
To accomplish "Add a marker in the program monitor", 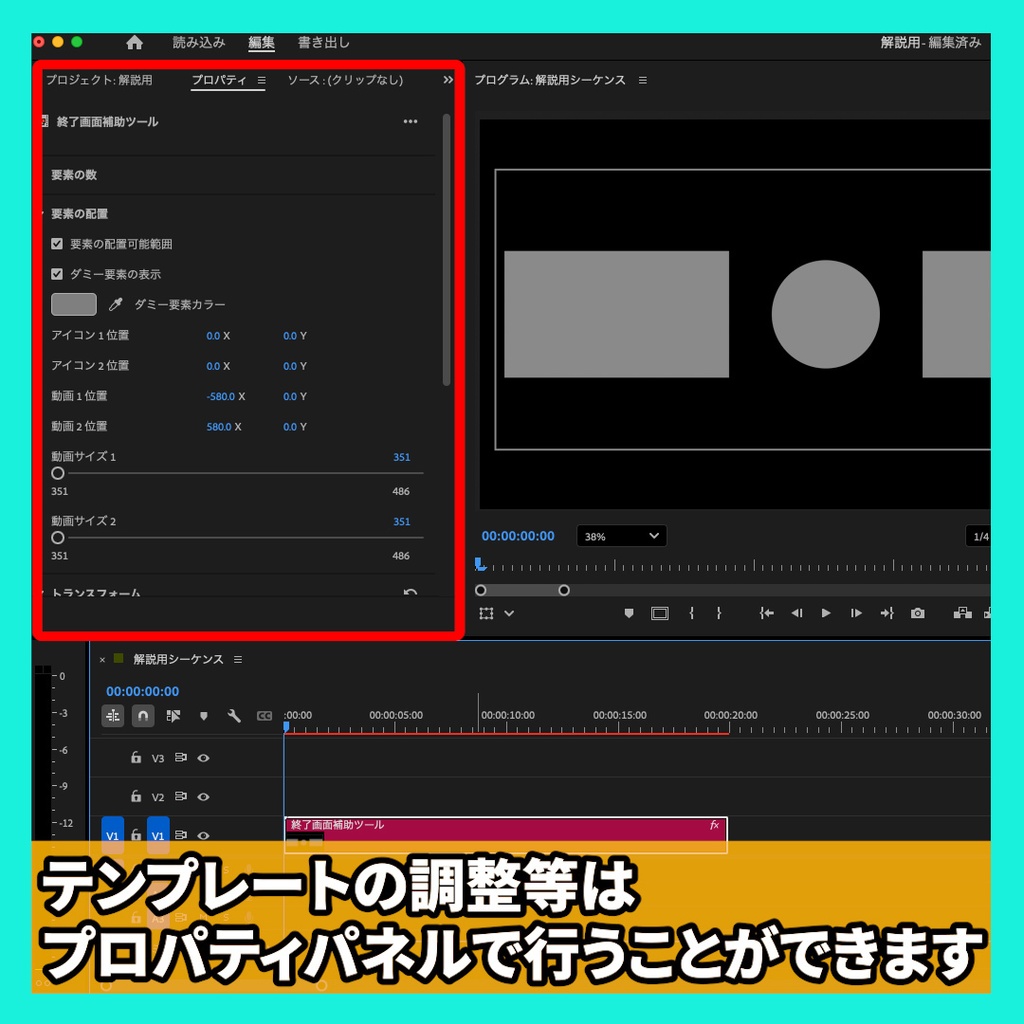I will 628,613.
